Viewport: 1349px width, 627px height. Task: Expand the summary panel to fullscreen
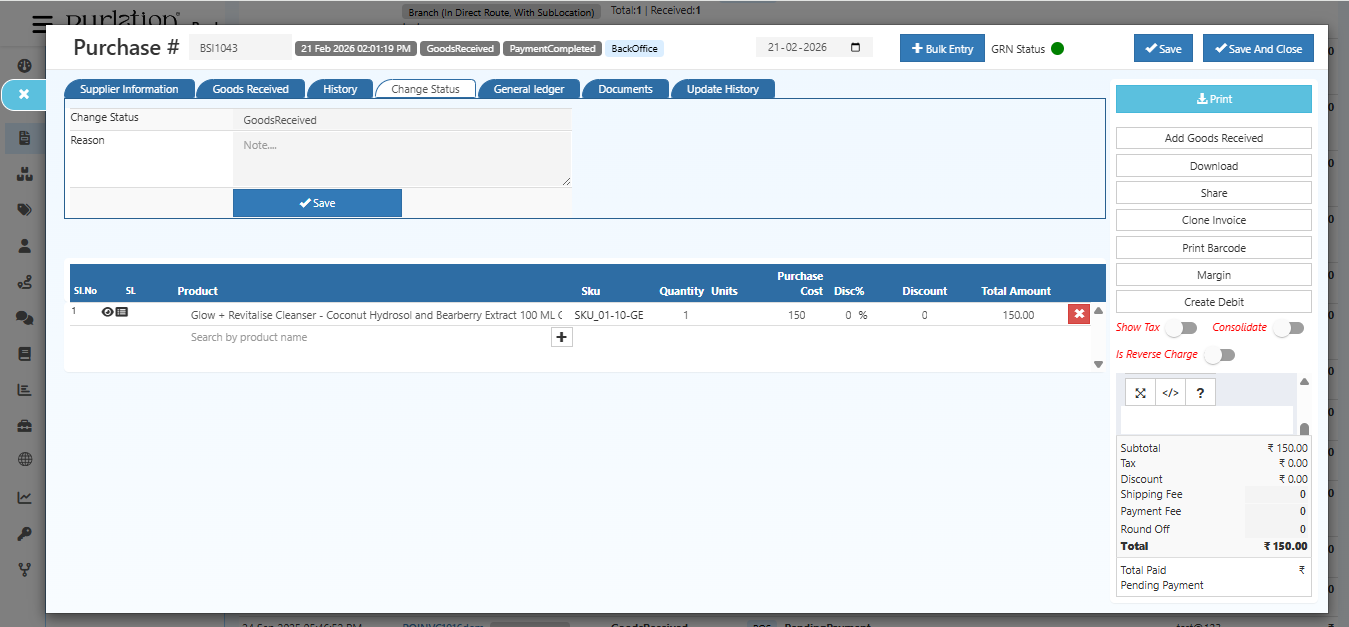tap(1139, 392)
